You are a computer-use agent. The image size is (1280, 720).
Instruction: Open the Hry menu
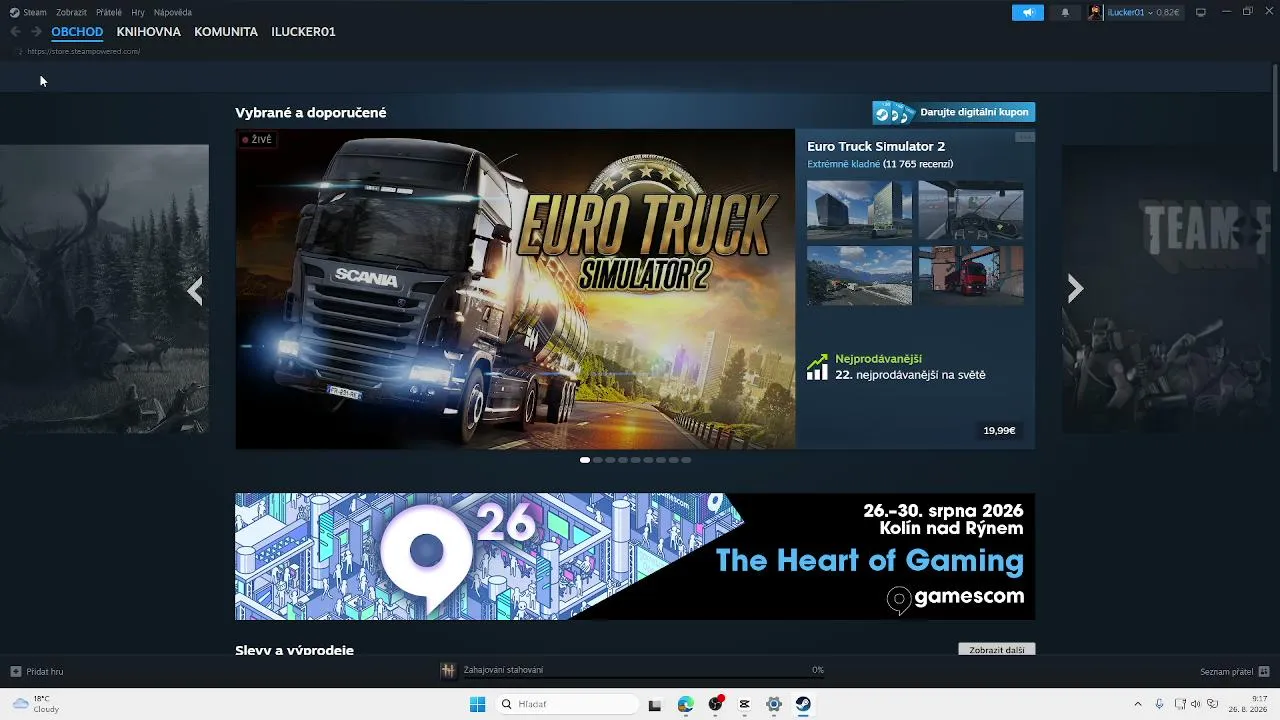138,12
